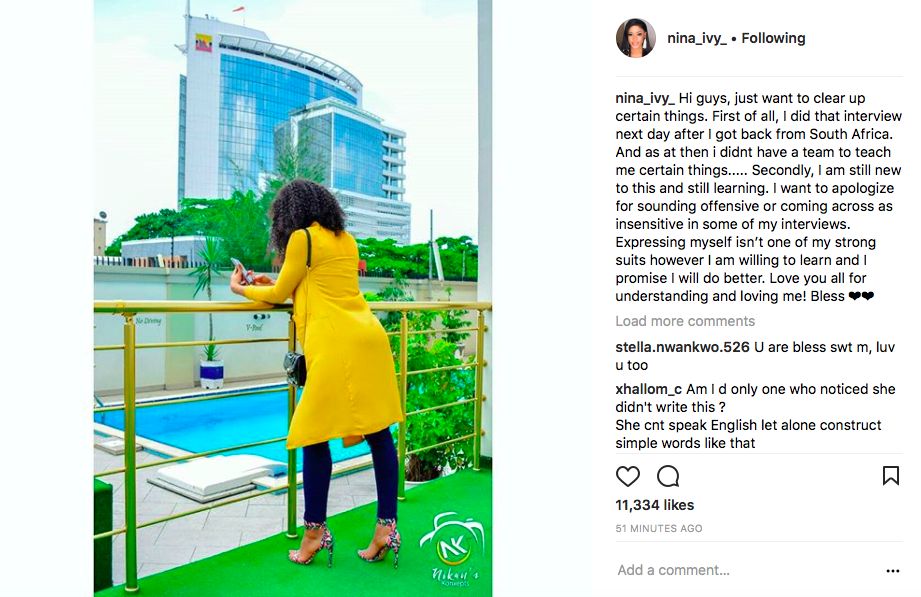Like the post with the heart icon

pyautogui.click(x=627, y=476)
